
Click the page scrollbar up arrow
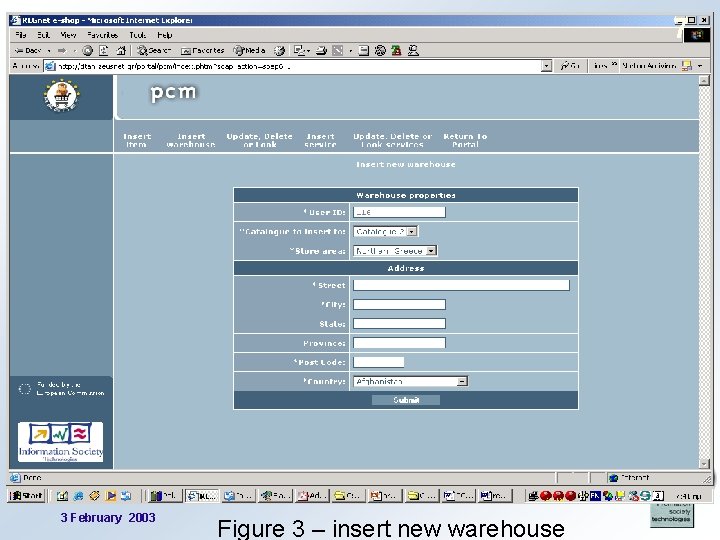[704, 80]
